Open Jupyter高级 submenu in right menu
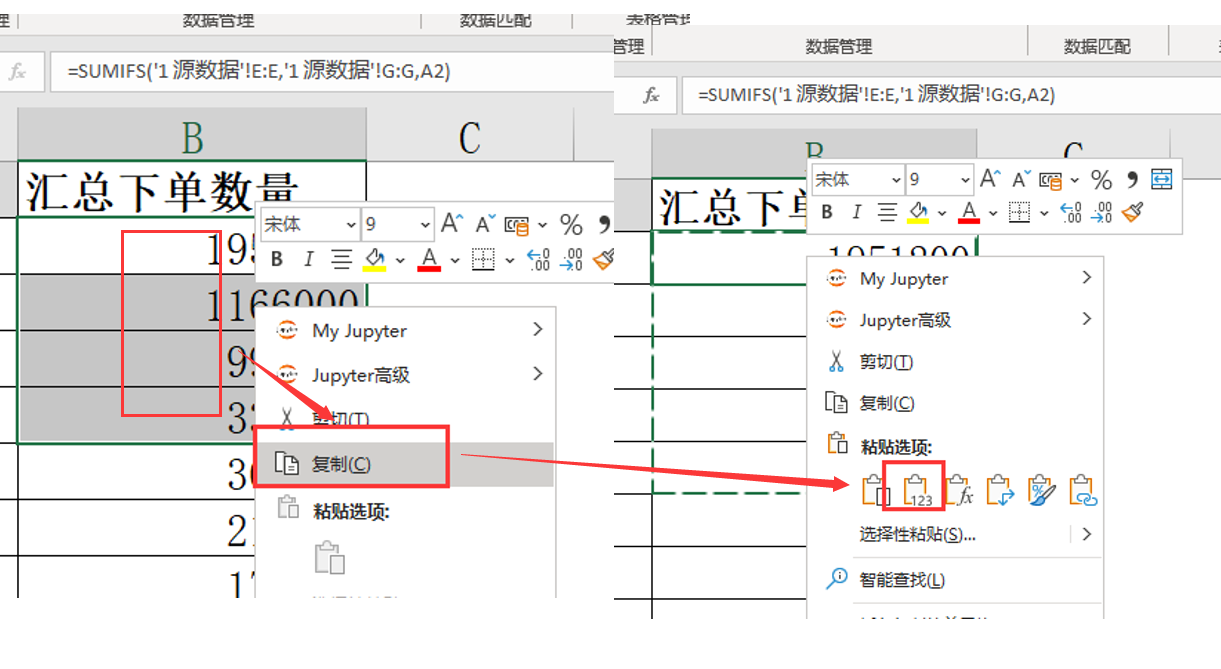This screenshot has width=1221, height=669. click(x=955, y=320)
